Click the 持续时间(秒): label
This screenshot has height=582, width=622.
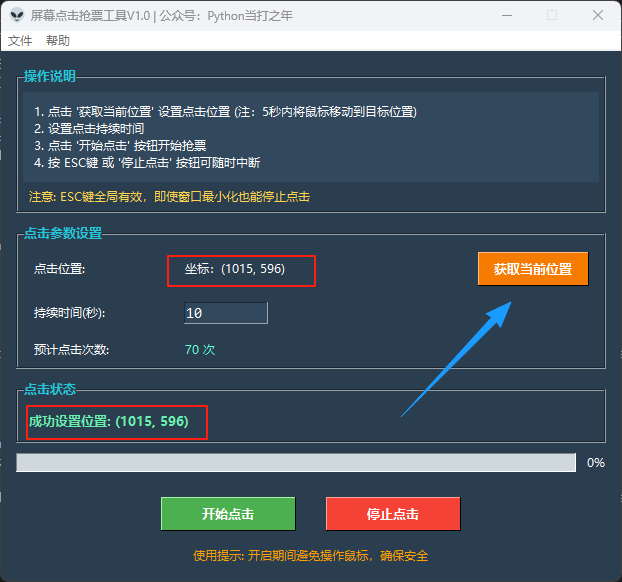69,313
